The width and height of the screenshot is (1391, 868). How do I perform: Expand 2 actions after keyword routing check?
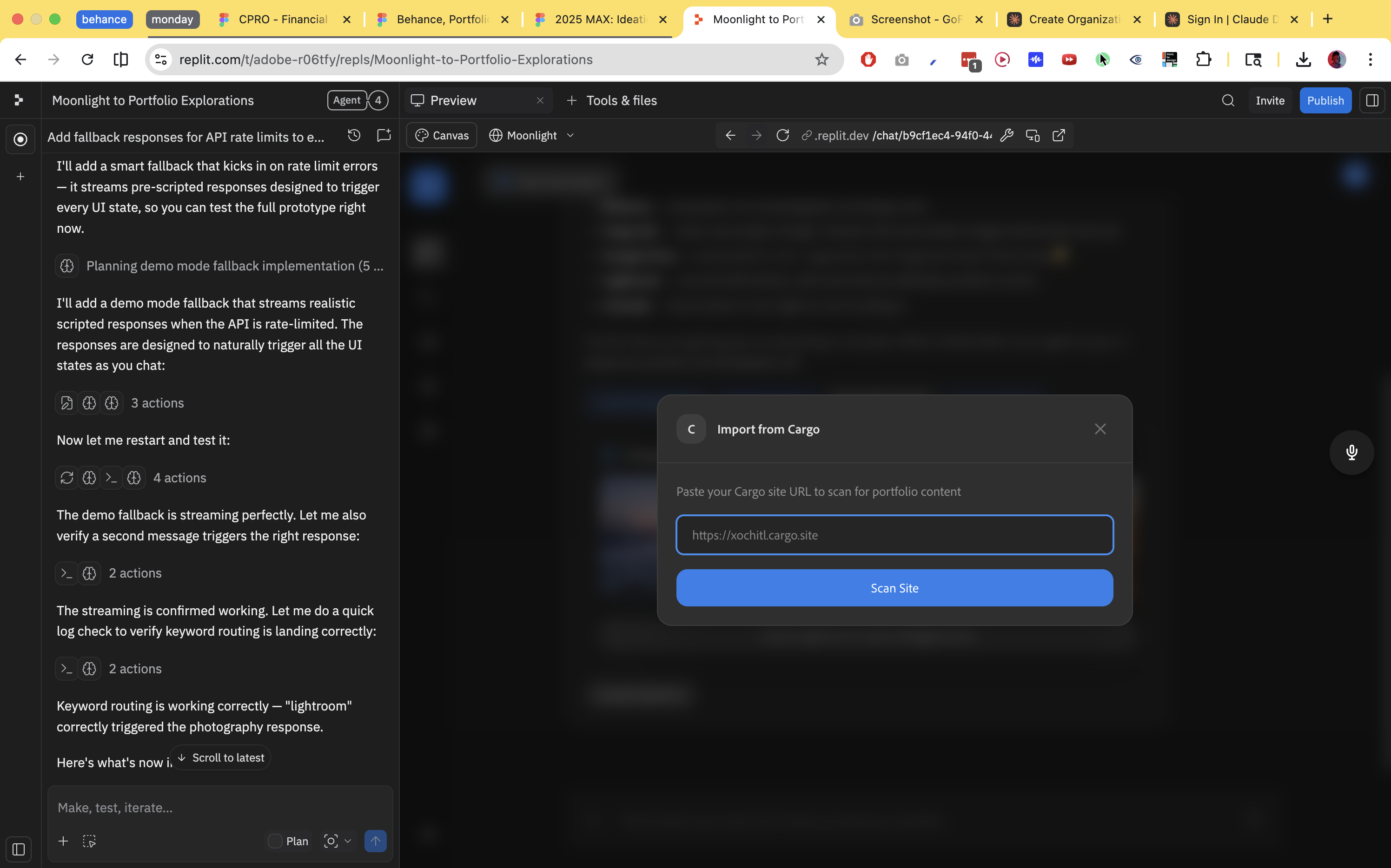109,669
